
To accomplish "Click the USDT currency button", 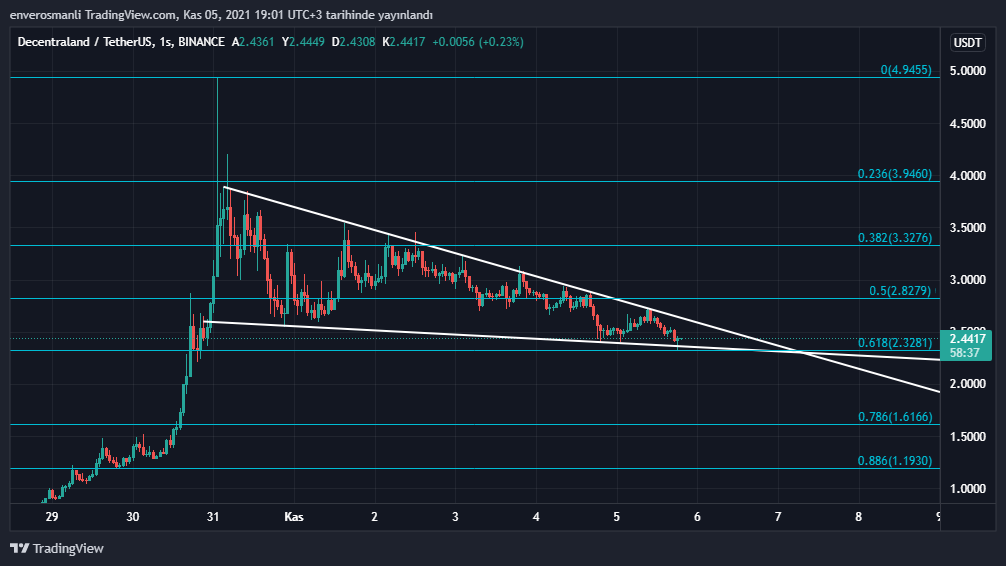I will pos(968,42).
